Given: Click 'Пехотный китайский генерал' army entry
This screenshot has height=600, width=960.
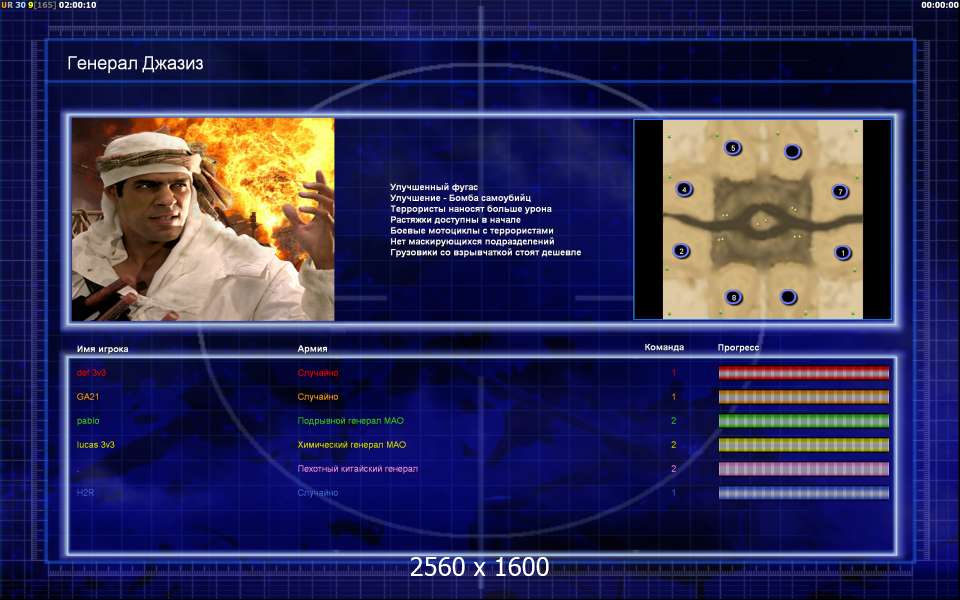Looking at the screenshot, I should (x=358, y=468).
